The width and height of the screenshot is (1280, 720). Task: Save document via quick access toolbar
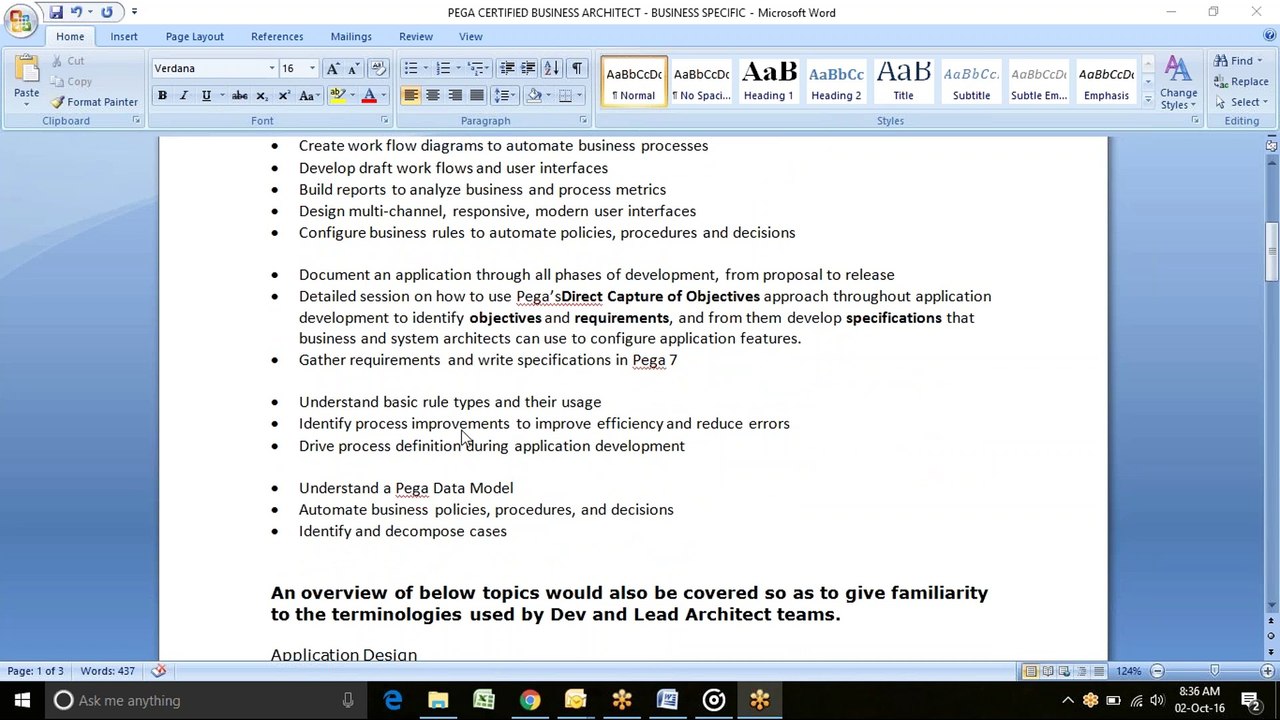point(56,12)
